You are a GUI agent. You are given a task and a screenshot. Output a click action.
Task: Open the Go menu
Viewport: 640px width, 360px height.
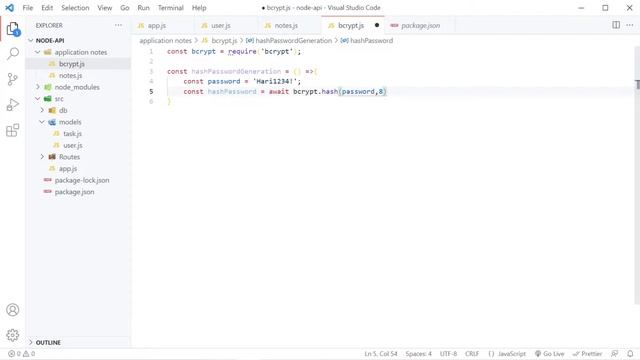124,8
